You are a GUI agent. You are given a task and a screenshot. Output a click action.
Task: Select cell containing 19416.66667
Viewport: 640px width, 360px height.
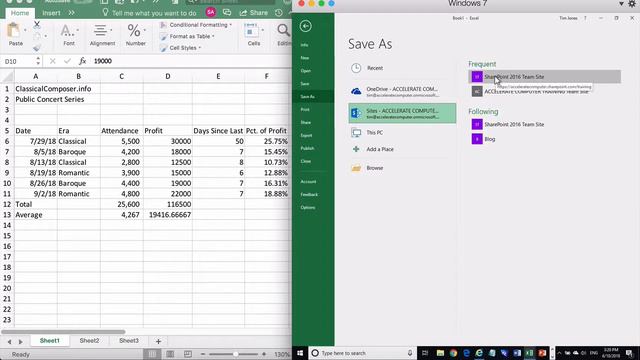pos(168,215)
